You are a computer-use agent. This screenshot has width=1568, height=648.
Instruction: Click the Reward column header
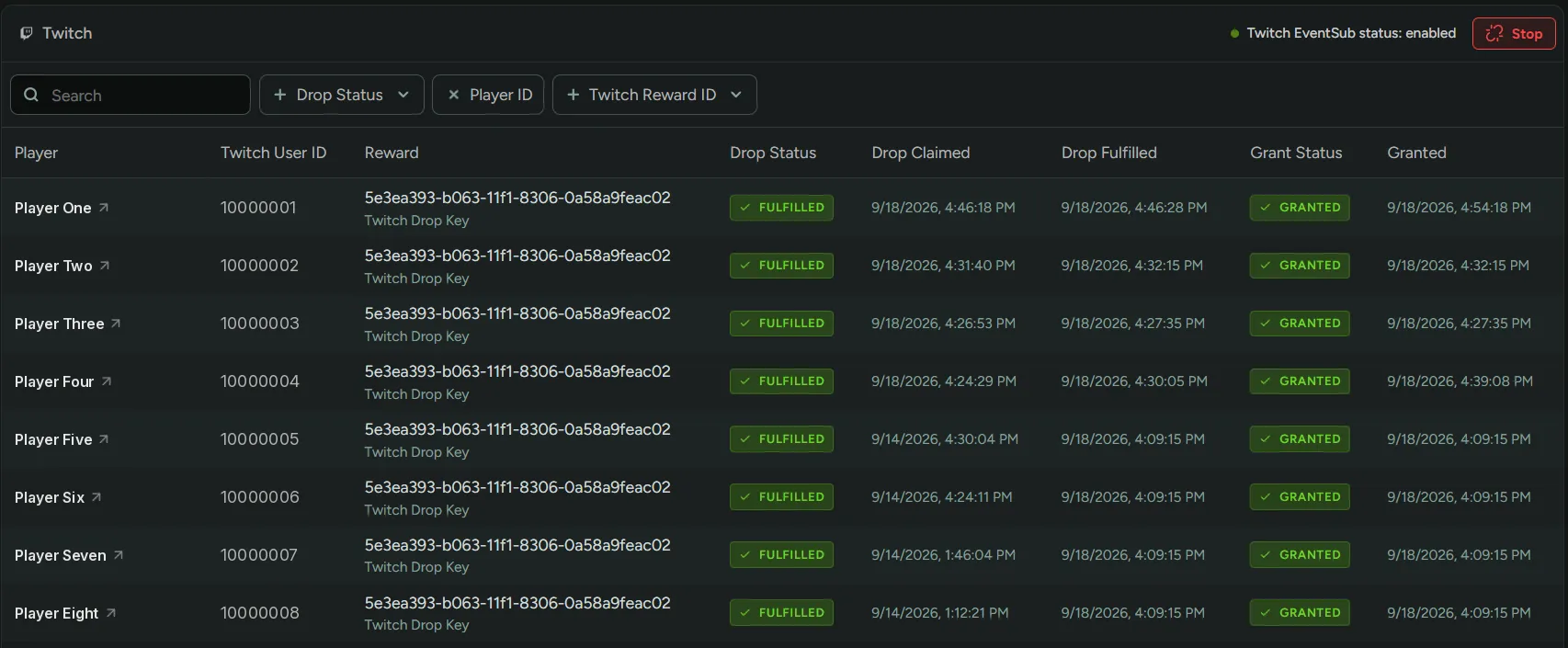[392, 153]
